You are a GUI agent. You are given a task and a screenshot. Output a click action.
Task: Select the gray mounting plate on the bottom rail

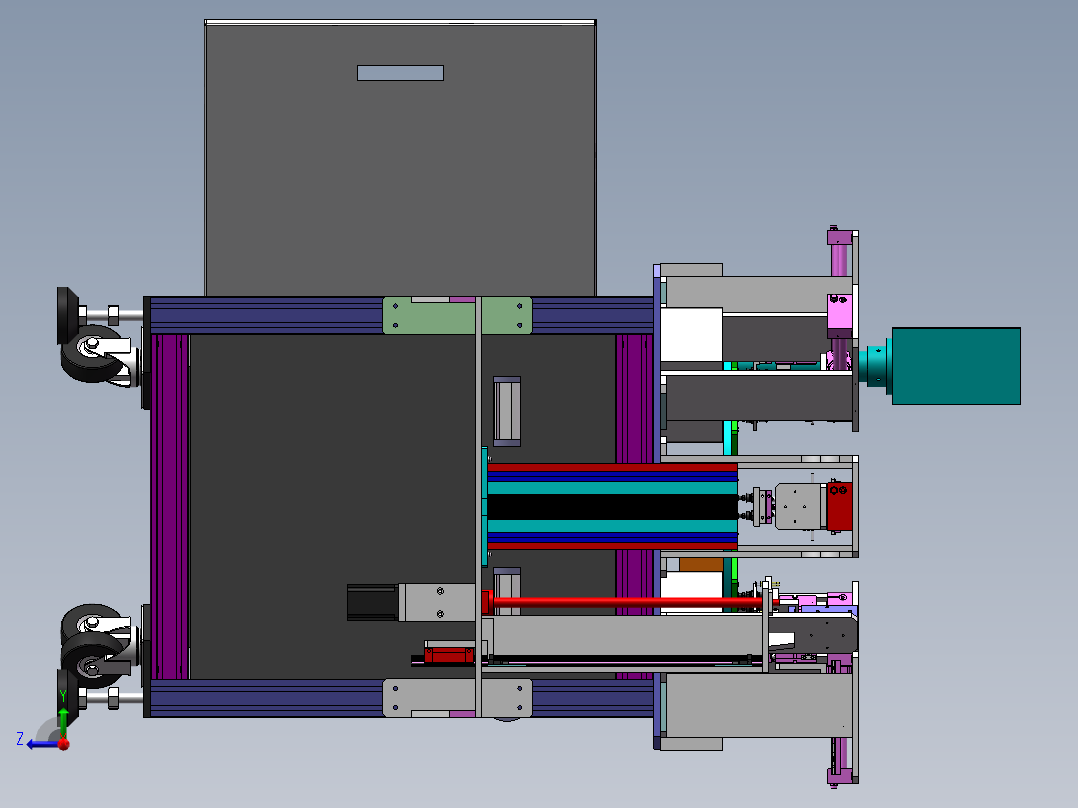pos(457,698)
